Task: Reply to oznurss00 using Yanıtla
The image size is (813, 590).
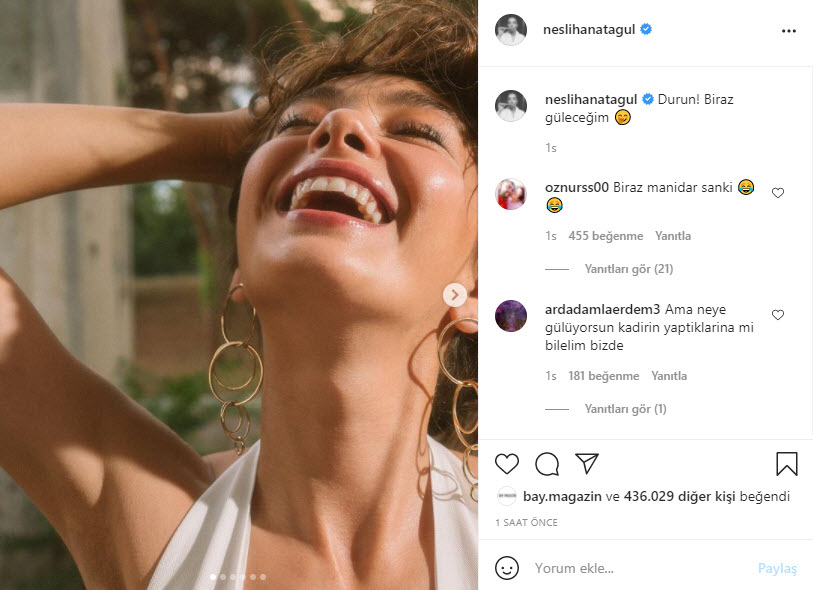Action: click(x=673, y=236)
